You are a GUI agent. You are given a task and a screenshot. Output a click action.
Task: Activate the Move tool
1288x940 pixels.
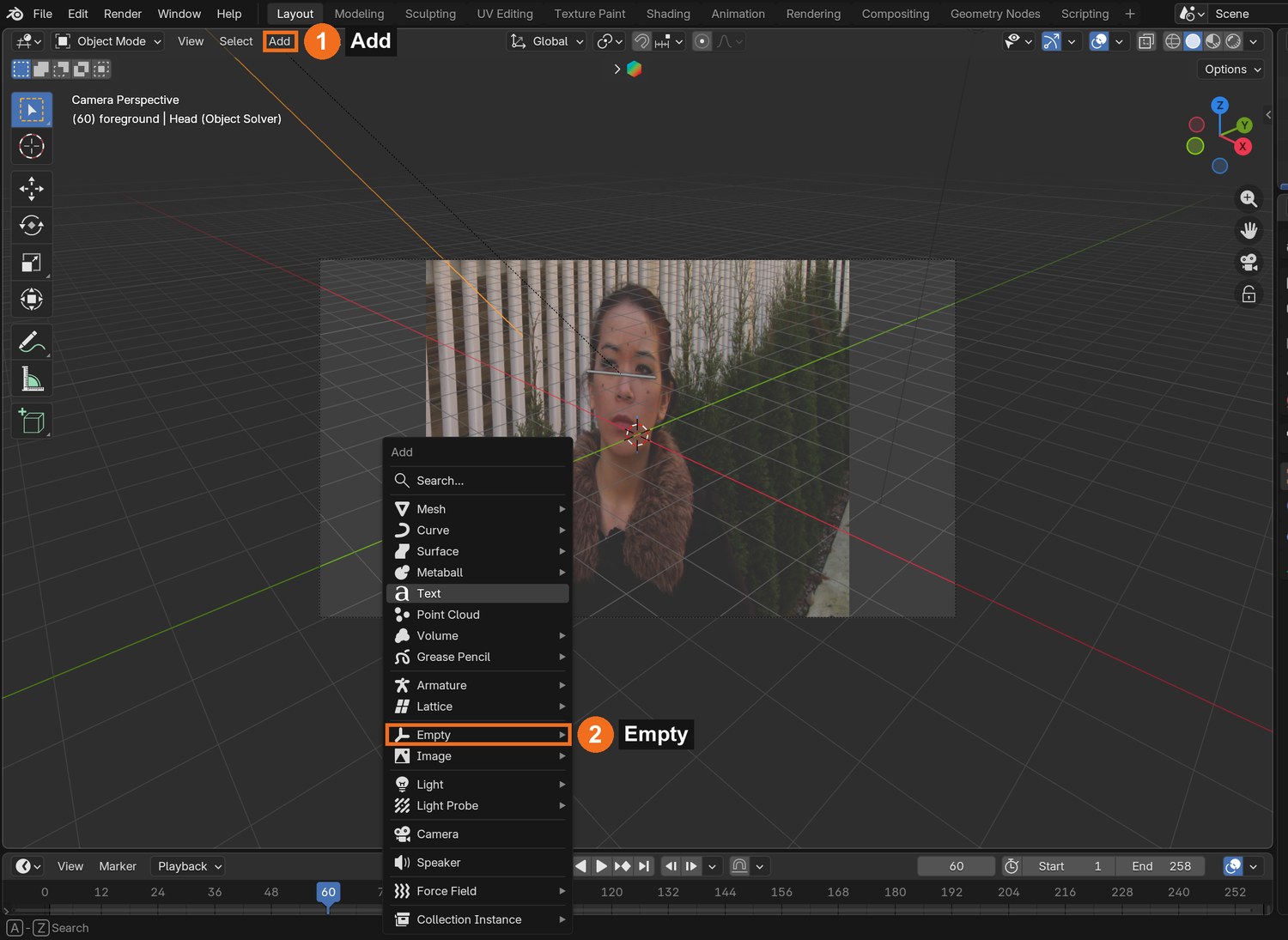click(x=32, y=188)
